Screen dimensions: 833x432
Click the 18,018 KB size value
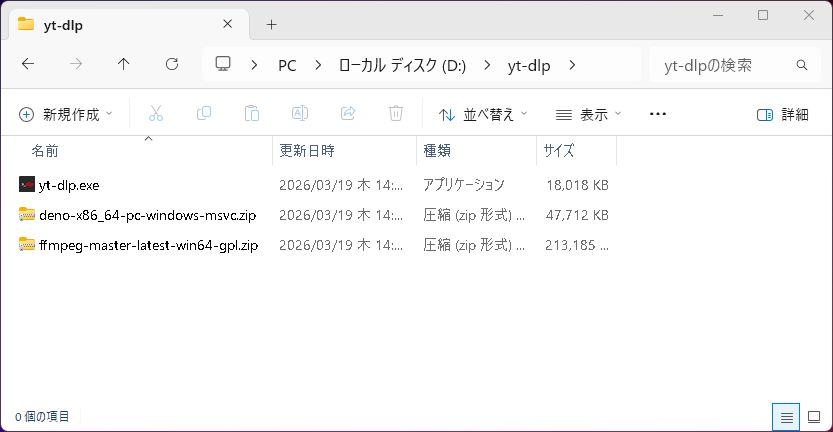point(577,185)
